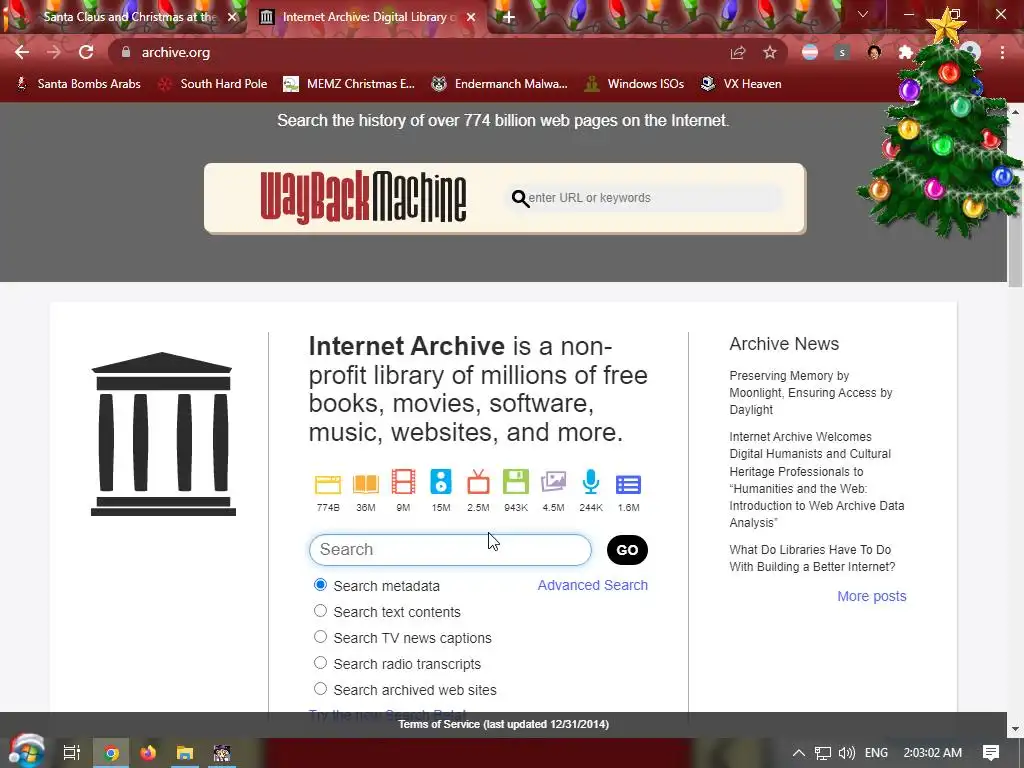Go back with the browser back arrow
Screen dimensions: 1024x768
(x=22, y=52)
